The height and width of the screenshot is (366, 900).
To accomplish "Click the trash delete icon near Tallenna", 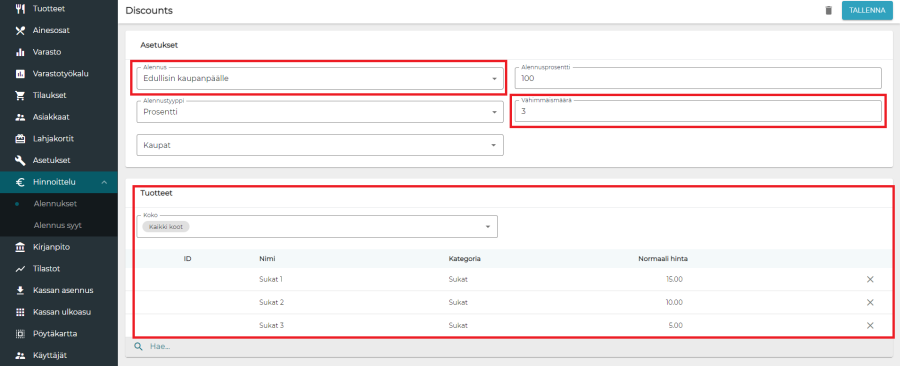I will click(828, 11).
